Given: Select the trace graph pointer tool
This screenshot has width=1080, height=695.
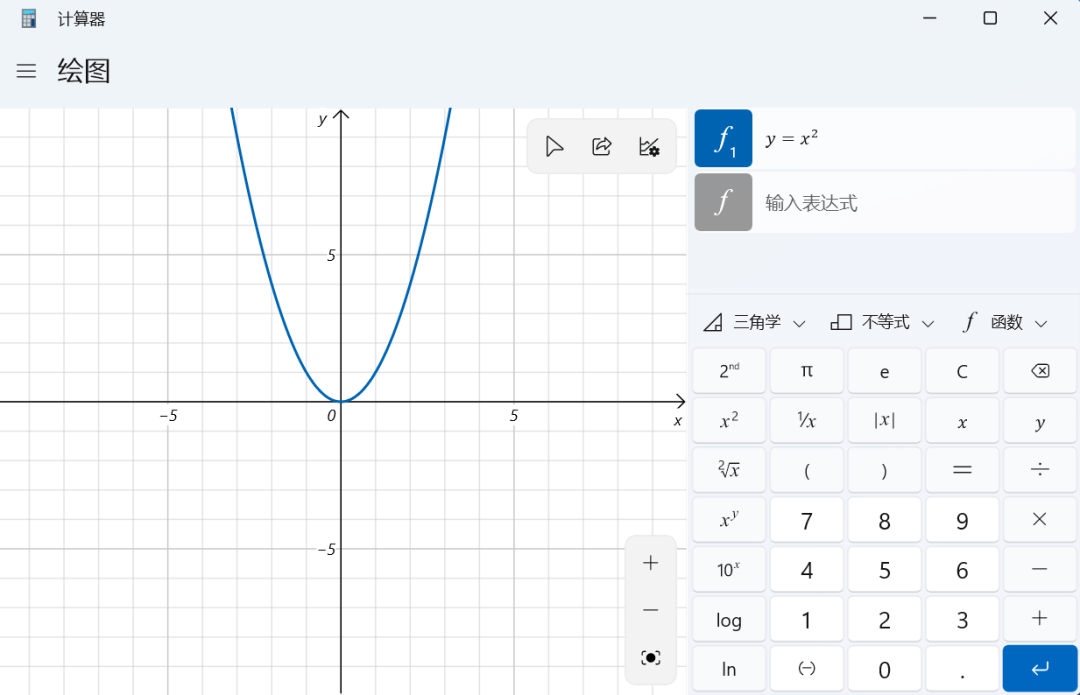Looking at the screenshot, I should click(x=554, y=146).
